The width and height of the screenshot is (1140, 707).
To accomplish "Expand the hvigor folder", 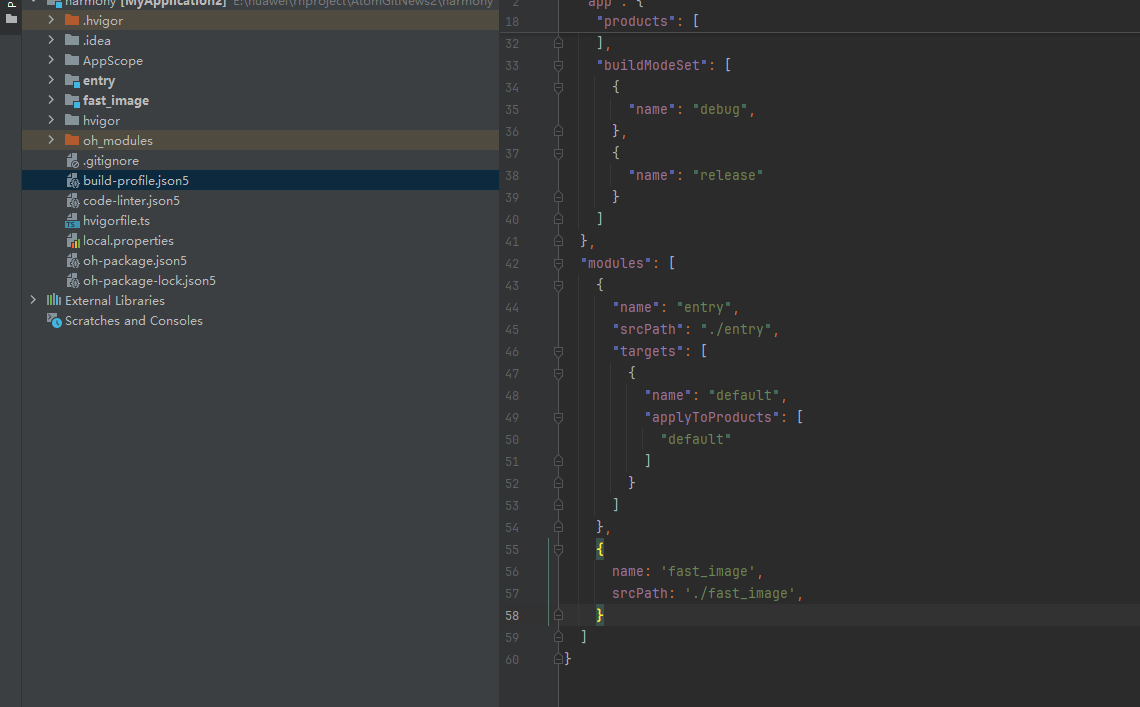I will (x=51, y=120).
